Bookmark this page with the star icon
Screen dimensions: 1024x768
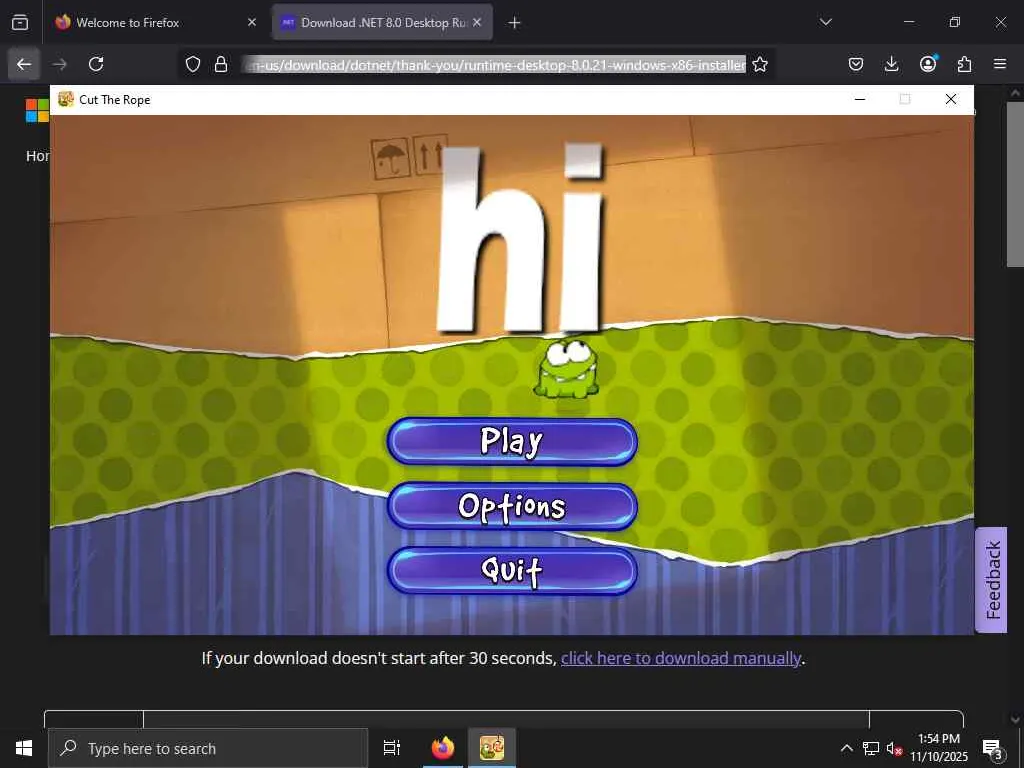click(760, 64)
